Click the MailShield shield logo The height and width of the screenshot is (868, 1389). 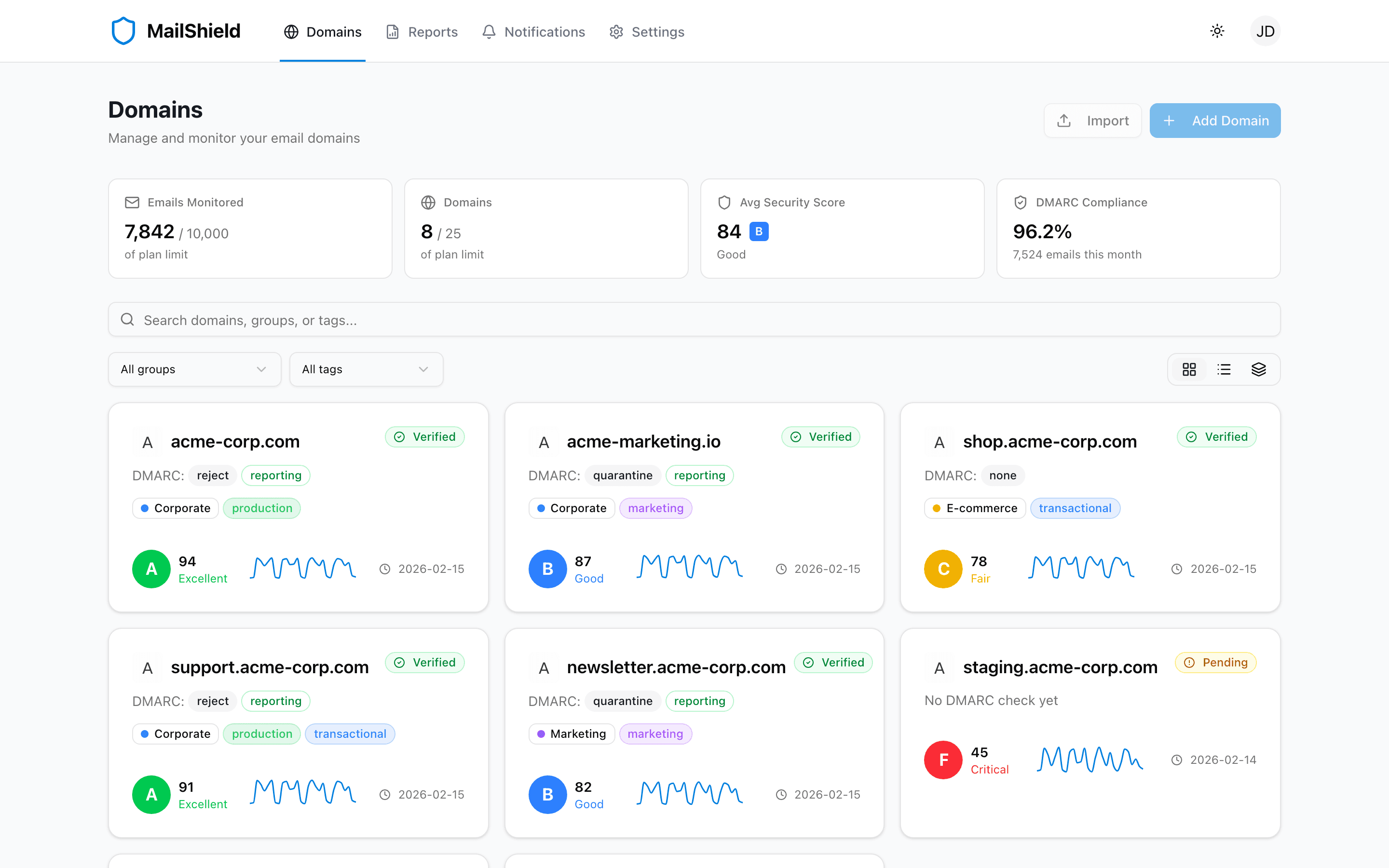123,30
